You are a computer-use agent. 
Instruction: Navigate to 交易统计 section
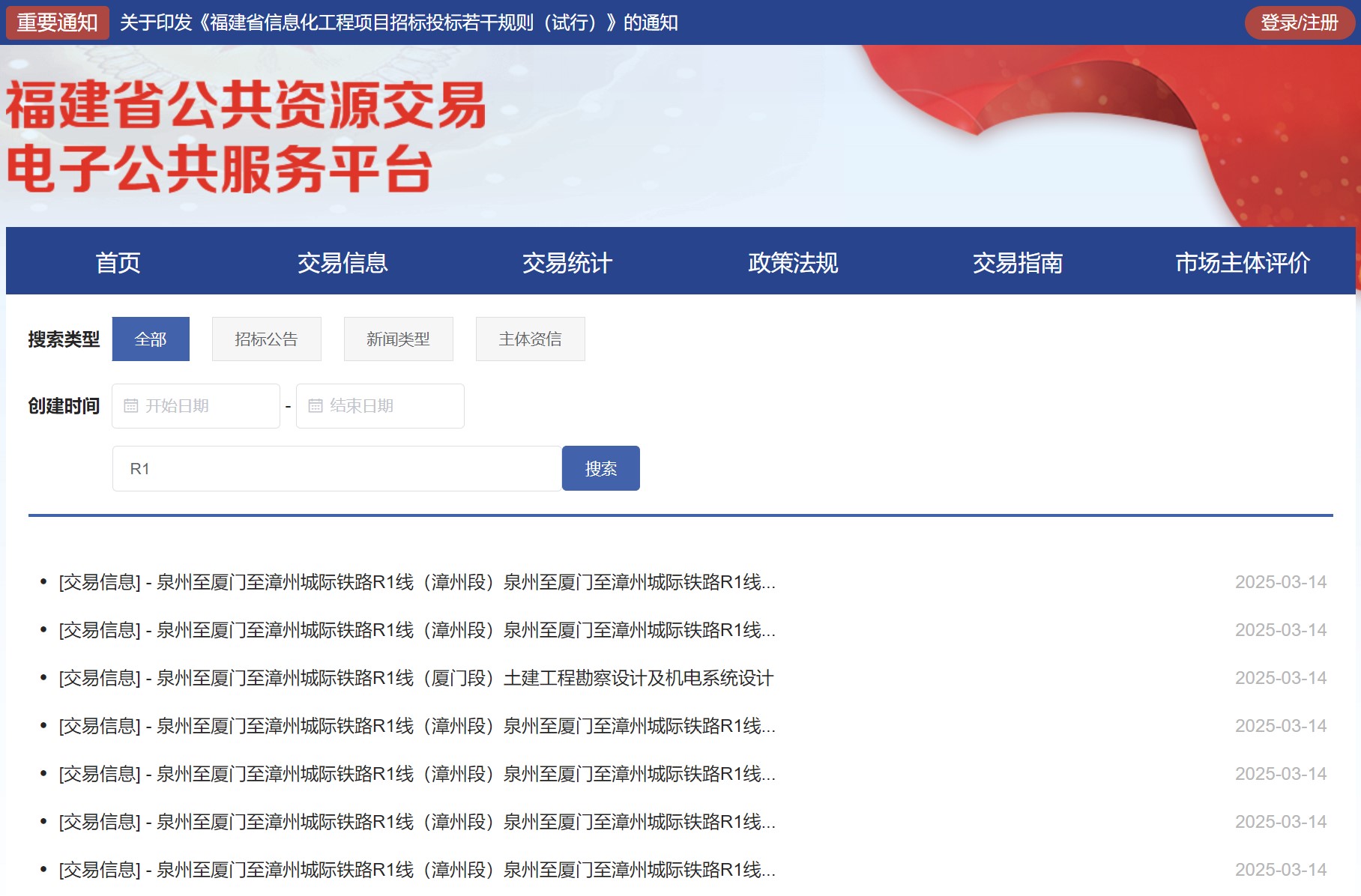click(567, 263)
